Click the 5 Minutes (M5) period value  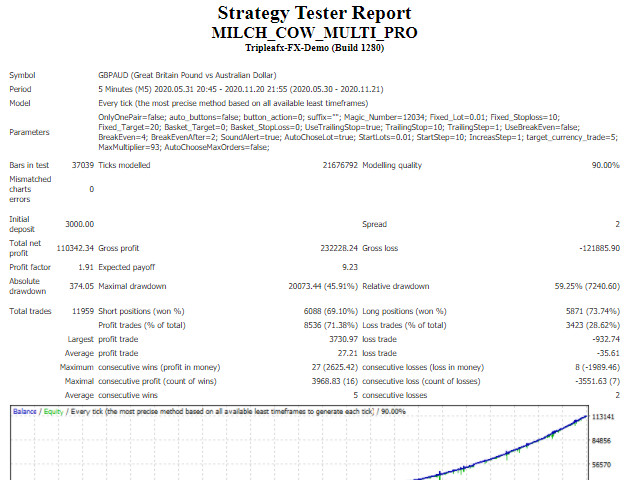241,89
